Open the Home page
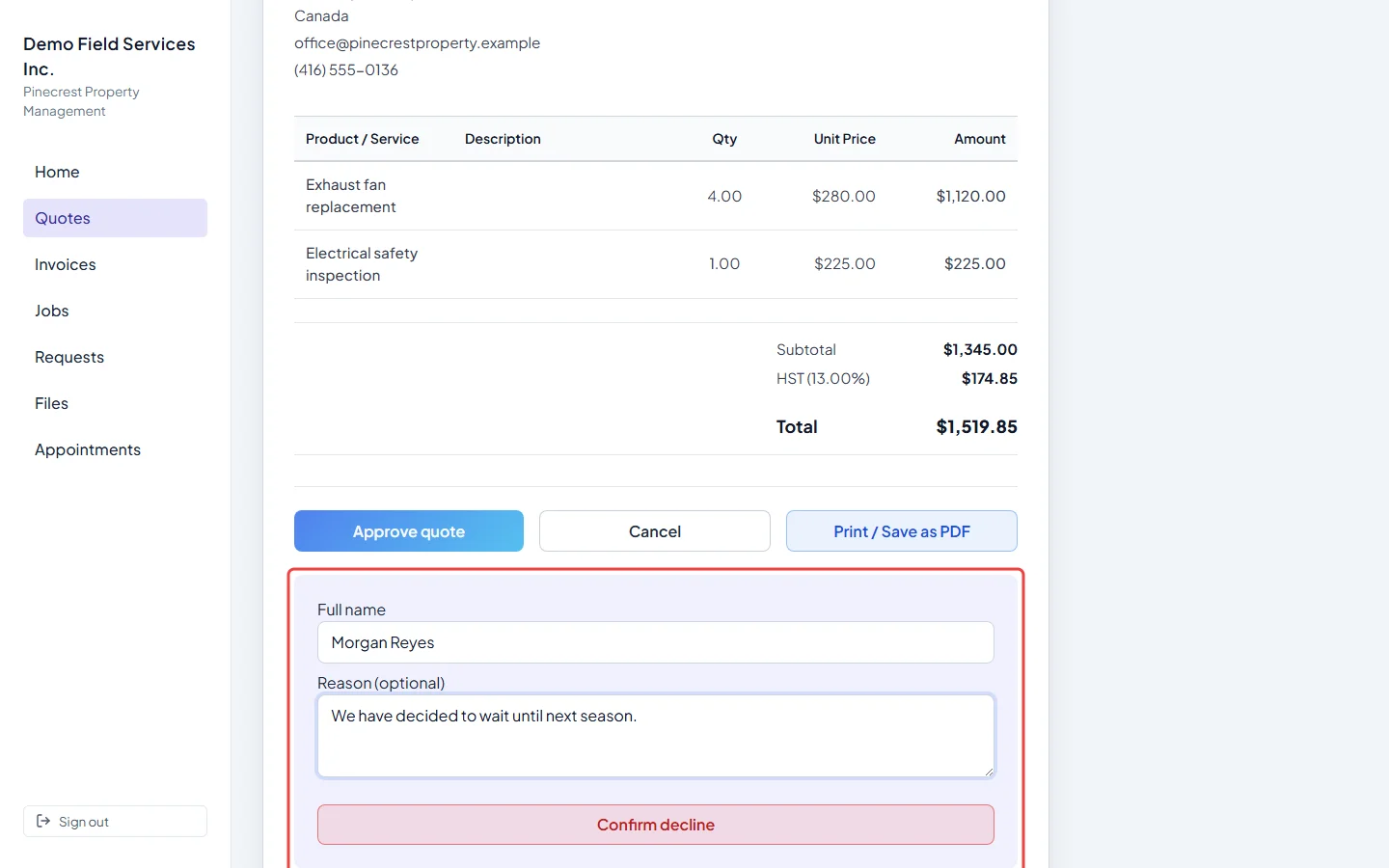1389x868 pixels. pyautogui.click(x=115, y=172)
